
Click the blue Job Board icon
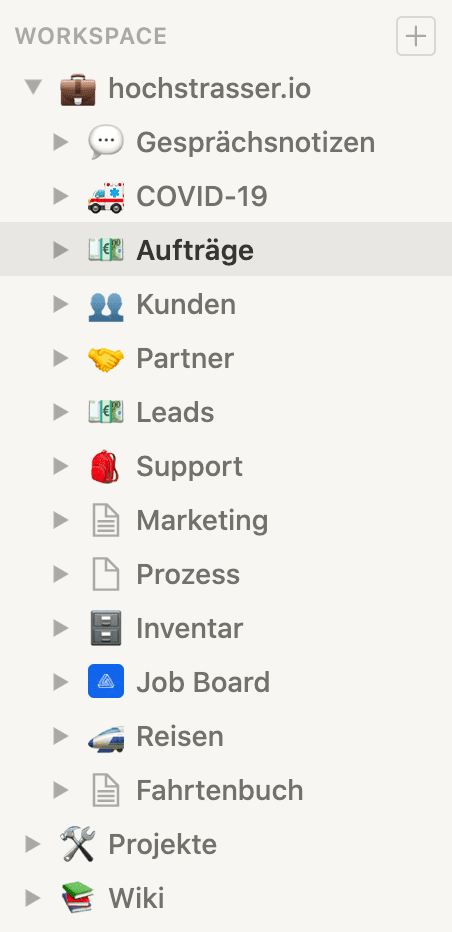point(106,681)
